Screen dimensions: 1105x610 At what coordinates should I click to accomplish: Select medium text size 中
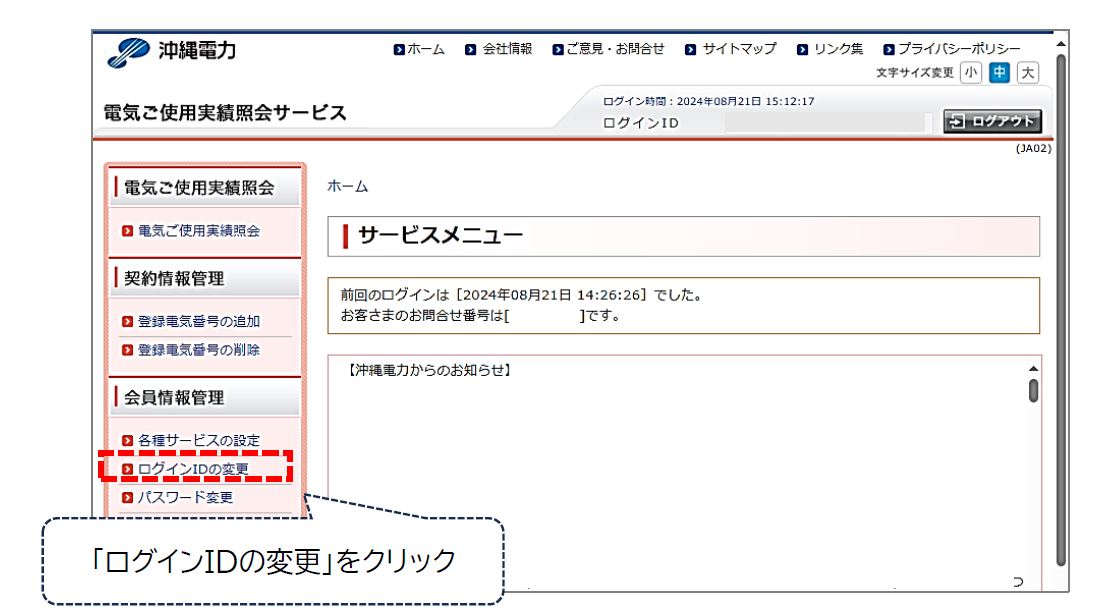tap(999, 72)
